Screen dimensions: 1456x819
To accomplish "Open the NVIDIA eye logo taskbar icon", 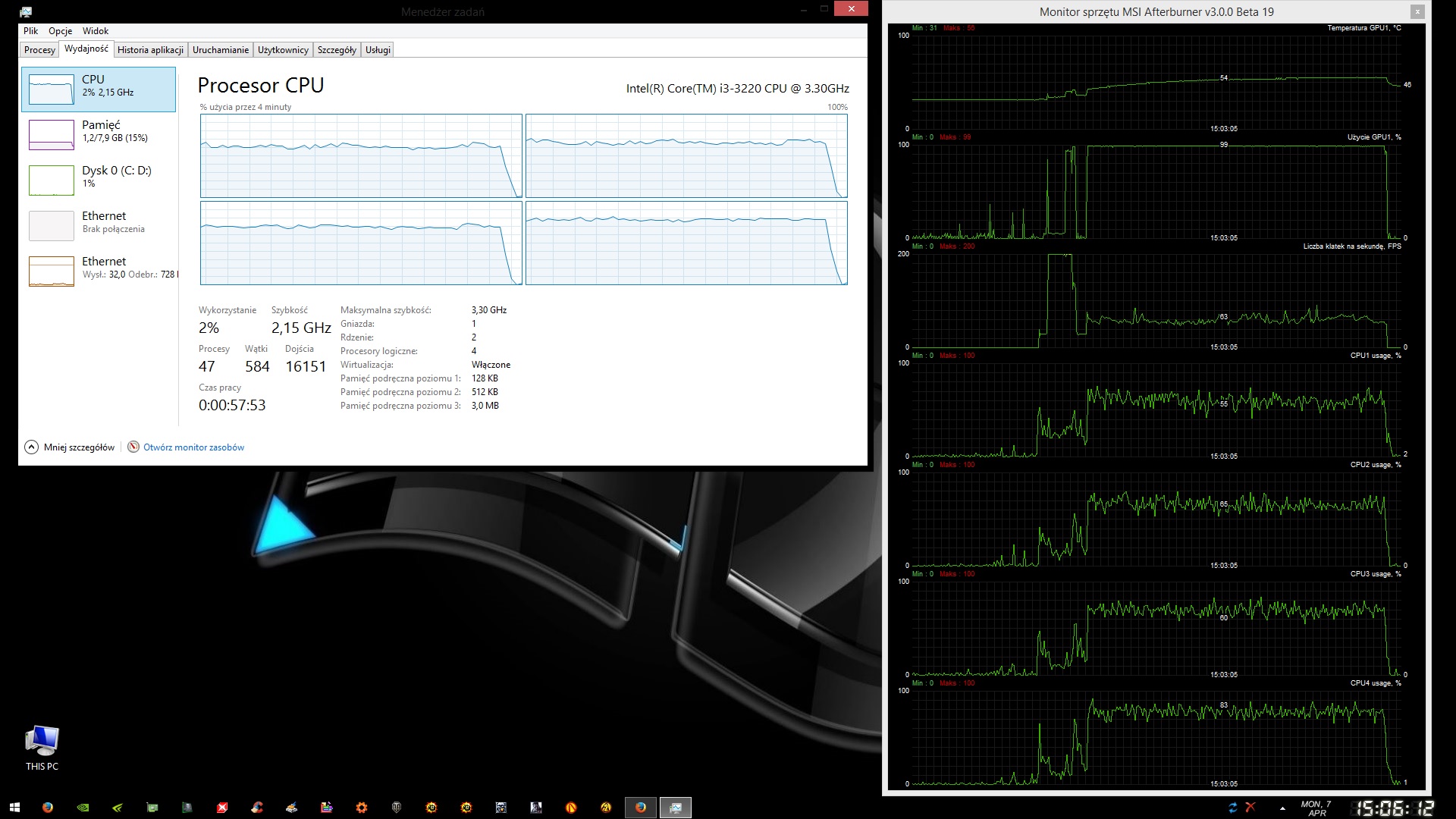I will (83, 808).
